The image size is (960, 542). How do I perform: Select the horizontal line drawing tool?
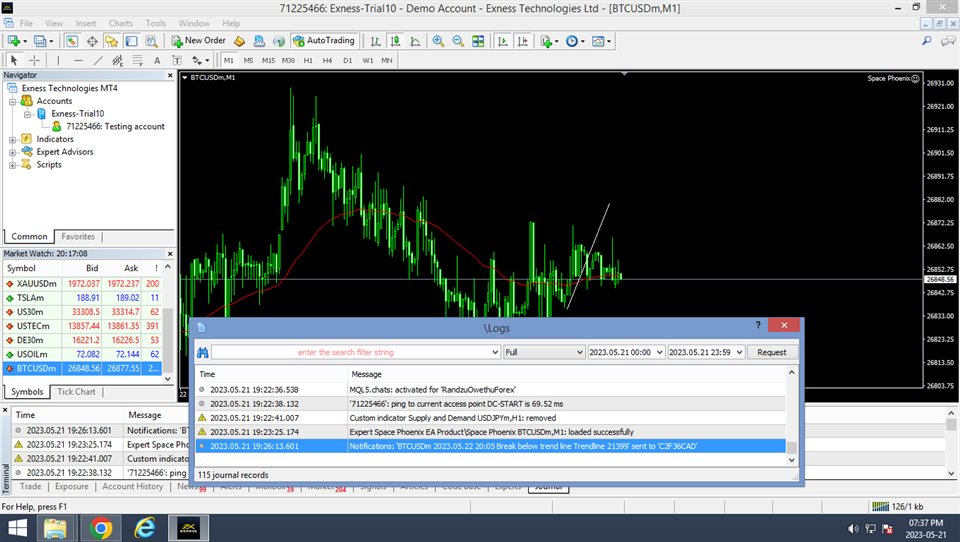(x=78, y=60)
